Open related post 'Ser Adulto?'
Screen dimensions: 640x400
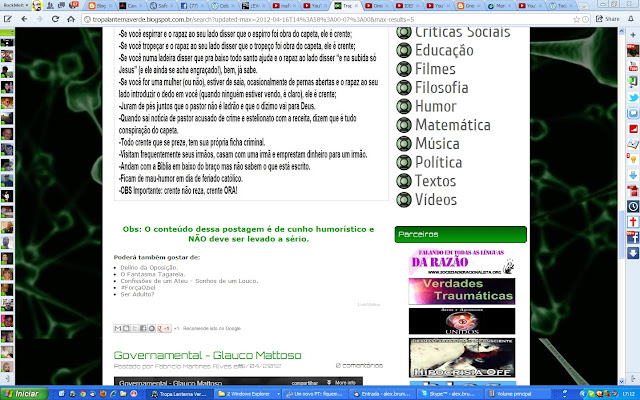coord(137,294)
